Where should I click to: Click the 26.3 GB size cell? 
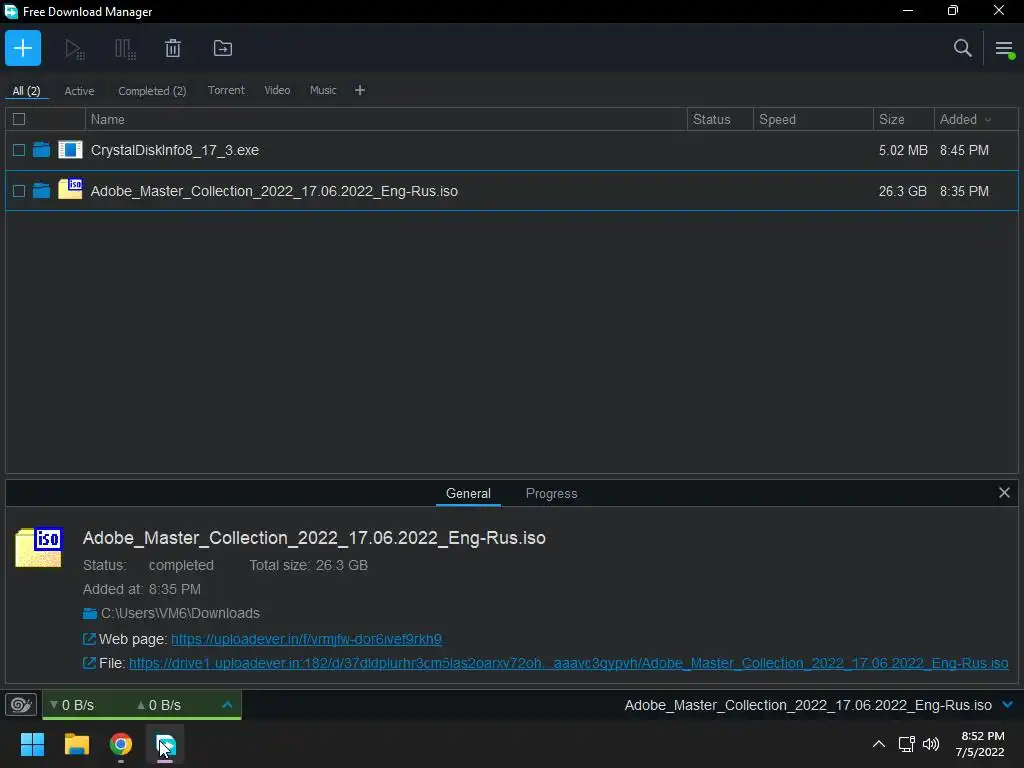(x=903, y=191)
